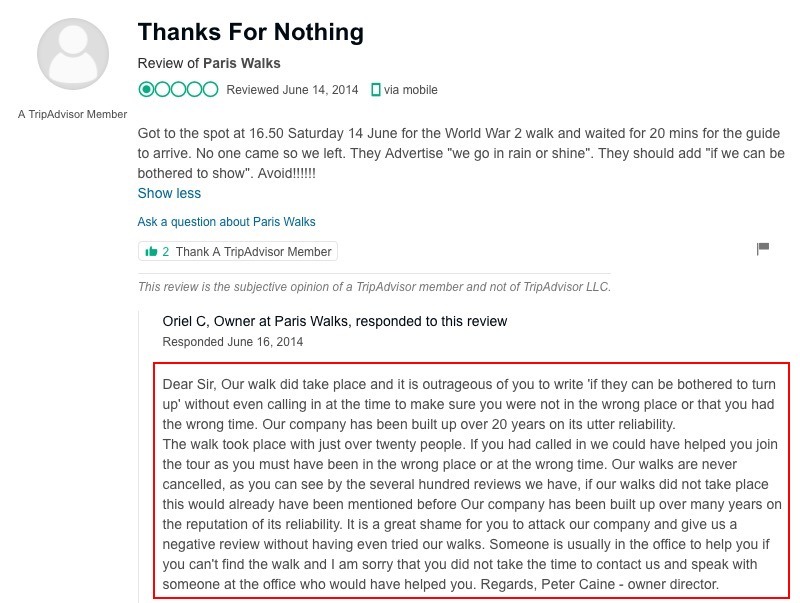This screenshot has height=603, width=800.
Task: Open Paris Walks link in "Review of"
Action: coord(242,63)
